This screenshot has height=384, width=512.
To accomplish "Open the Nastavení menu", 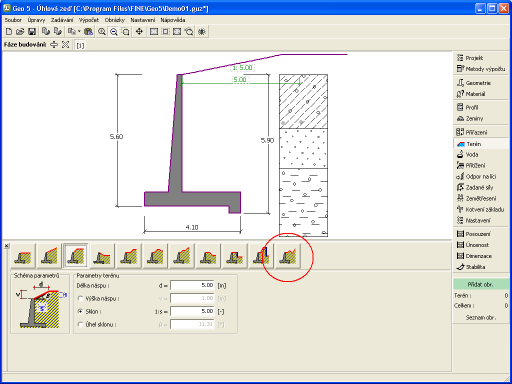I will [143, 20].
